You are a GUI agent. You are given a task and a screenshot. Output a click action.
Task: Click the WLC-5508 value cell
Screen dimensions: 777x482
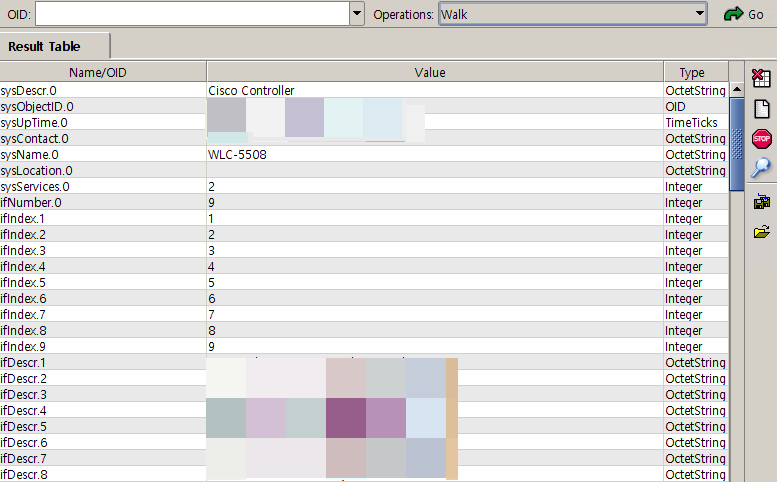(435, 155)
